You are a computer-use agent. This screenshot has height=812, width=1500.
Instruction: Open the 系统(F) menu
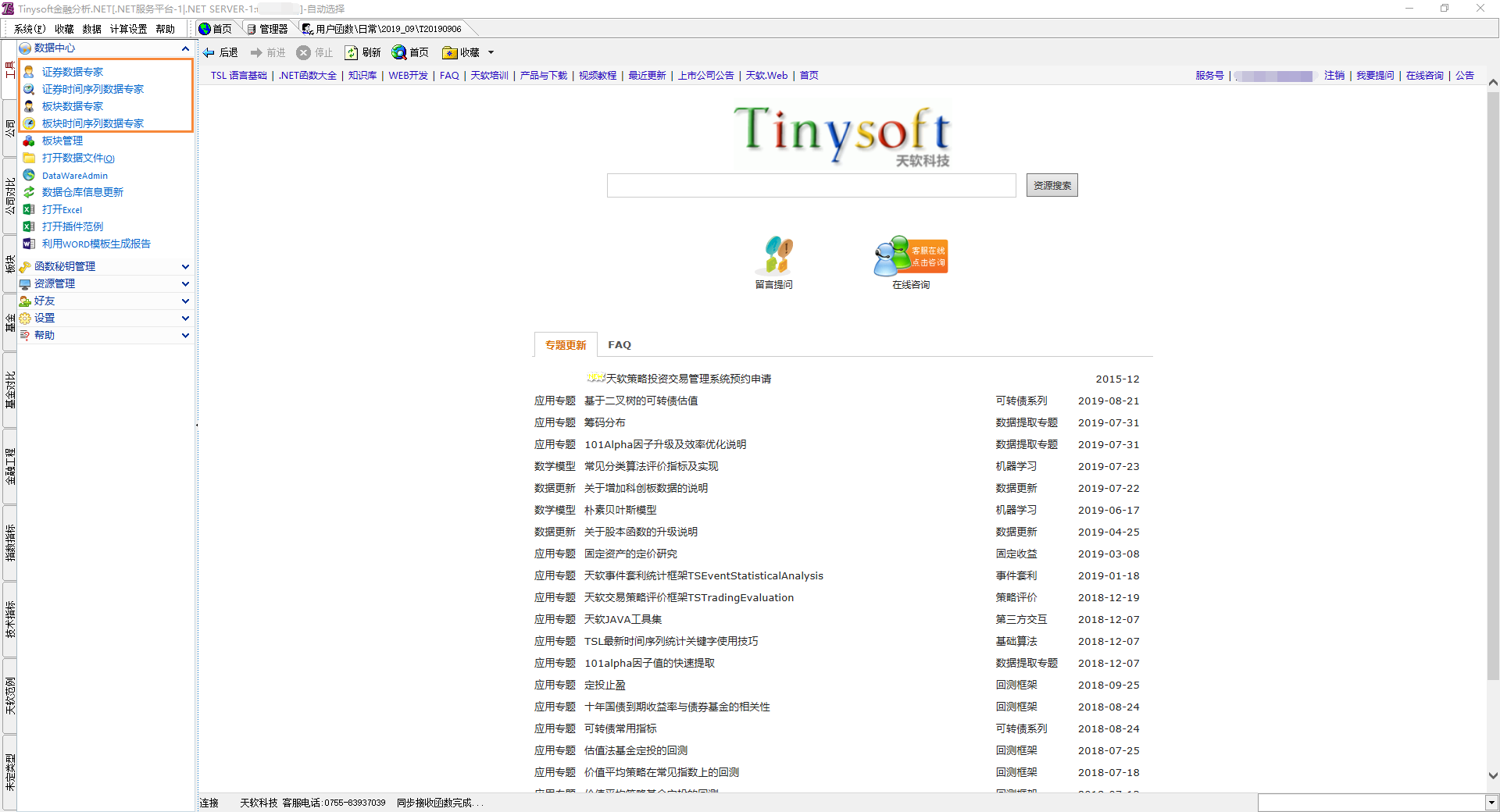[x=30, y=29]
